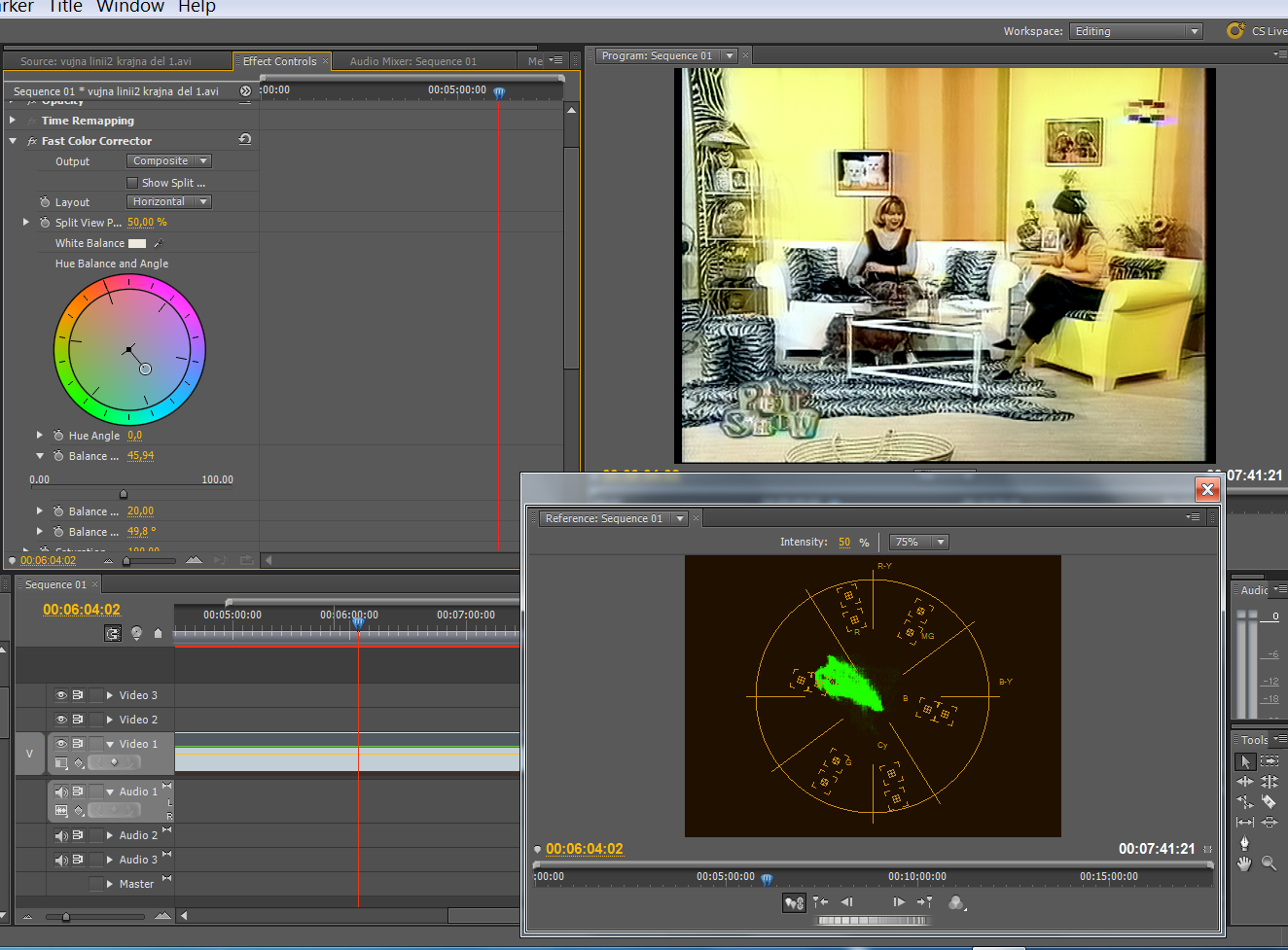
Task: Toggle the timeline Snap magnet icon
Action: click(113, 634)
